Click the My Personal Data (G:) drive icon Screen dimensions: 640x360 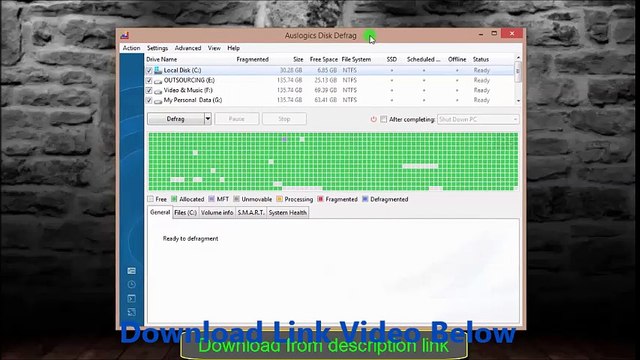158,100
